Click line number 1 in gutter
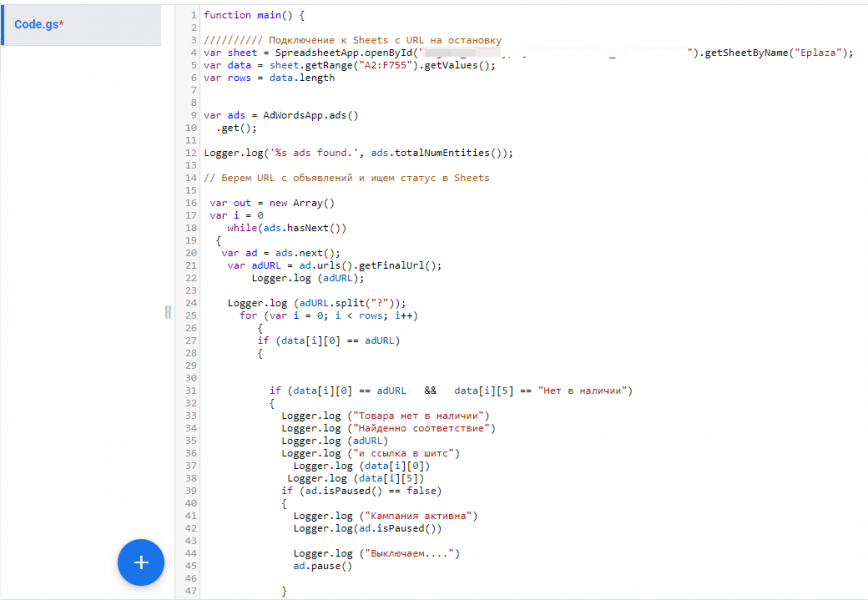This screenshot has height=600, width=868. (192, 15)
